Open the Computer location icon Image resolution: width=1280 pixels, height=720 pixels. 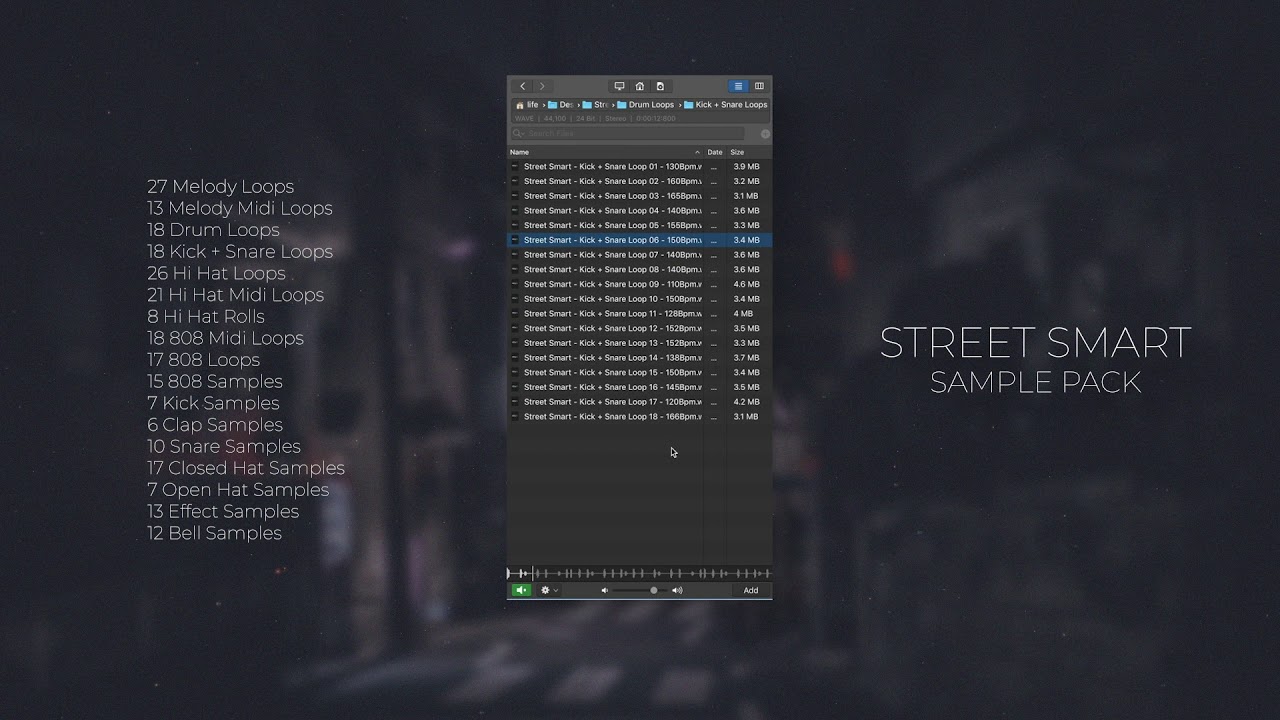pyautogui.click(x=619, y=86)
